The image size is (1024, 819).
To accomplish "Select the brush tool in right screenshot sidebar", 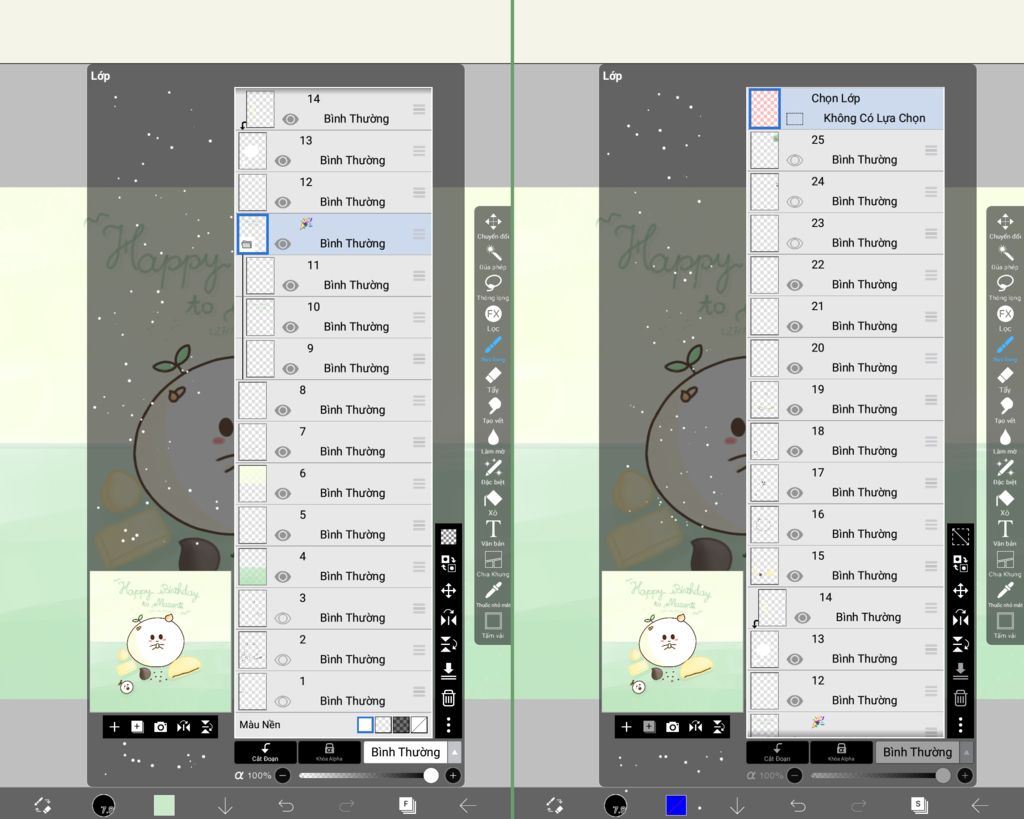I will pos(1005,348).
